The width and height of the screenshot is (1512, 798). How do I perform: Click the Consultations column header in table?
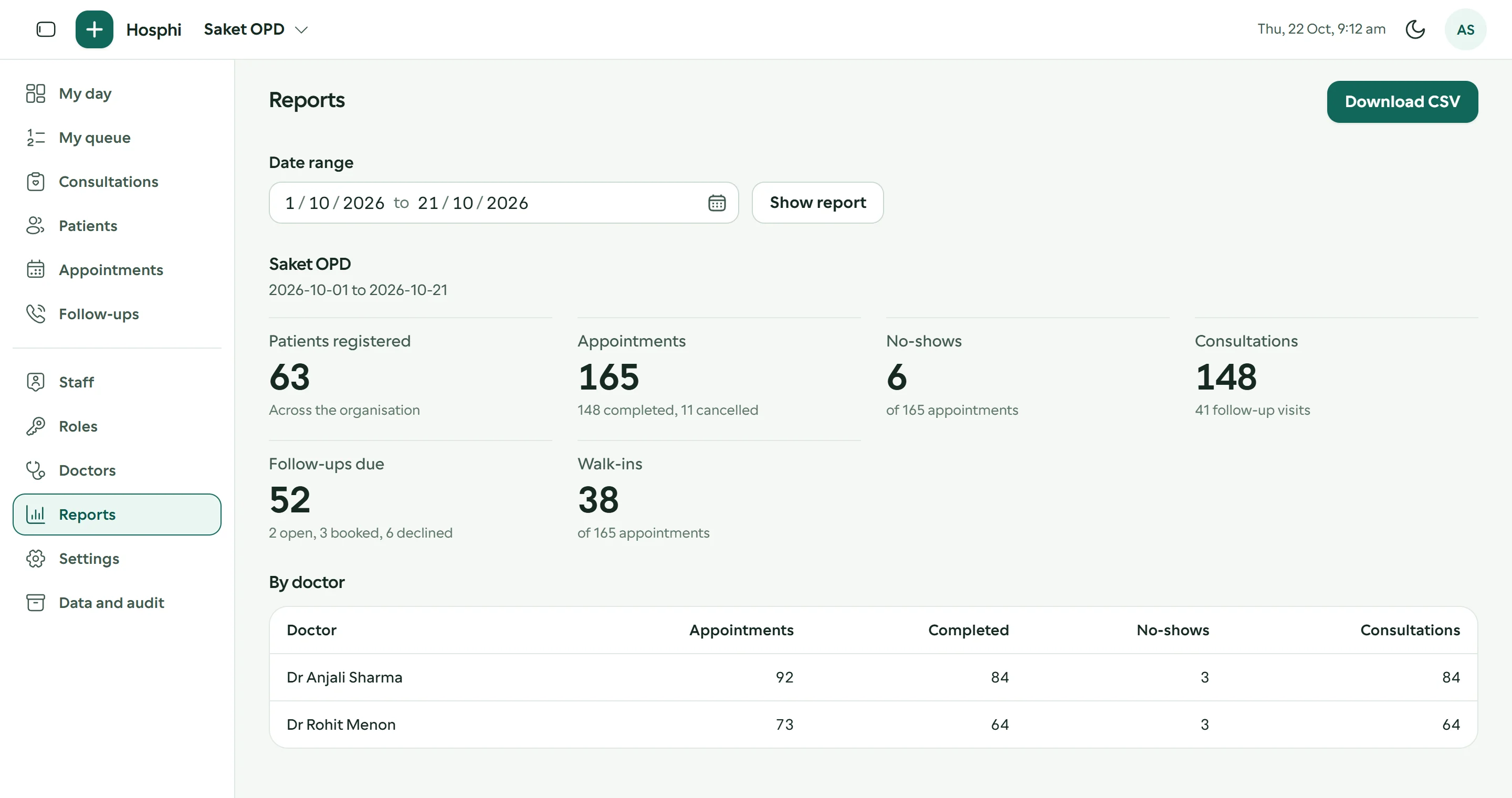pyautogui.click(x=1410, y=630)
